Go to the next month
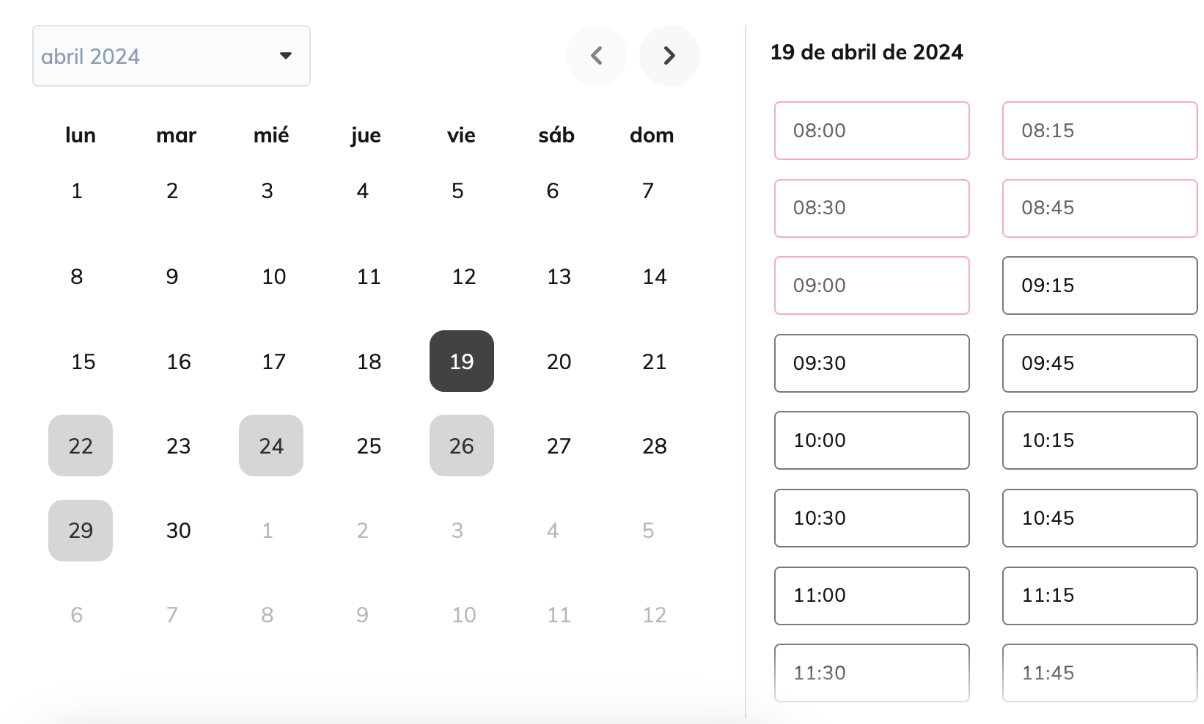This screenshot has height=724, width=1204. tap(670, 56)
